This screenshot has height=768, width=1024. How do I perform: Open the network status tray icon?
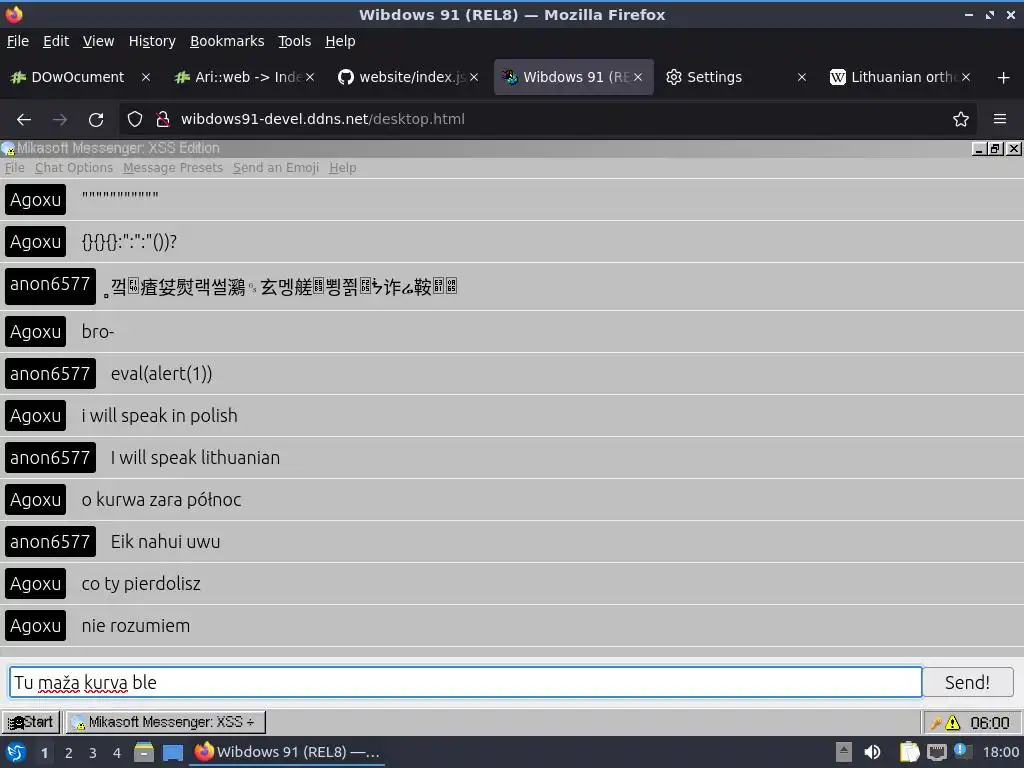click(936, 752)
